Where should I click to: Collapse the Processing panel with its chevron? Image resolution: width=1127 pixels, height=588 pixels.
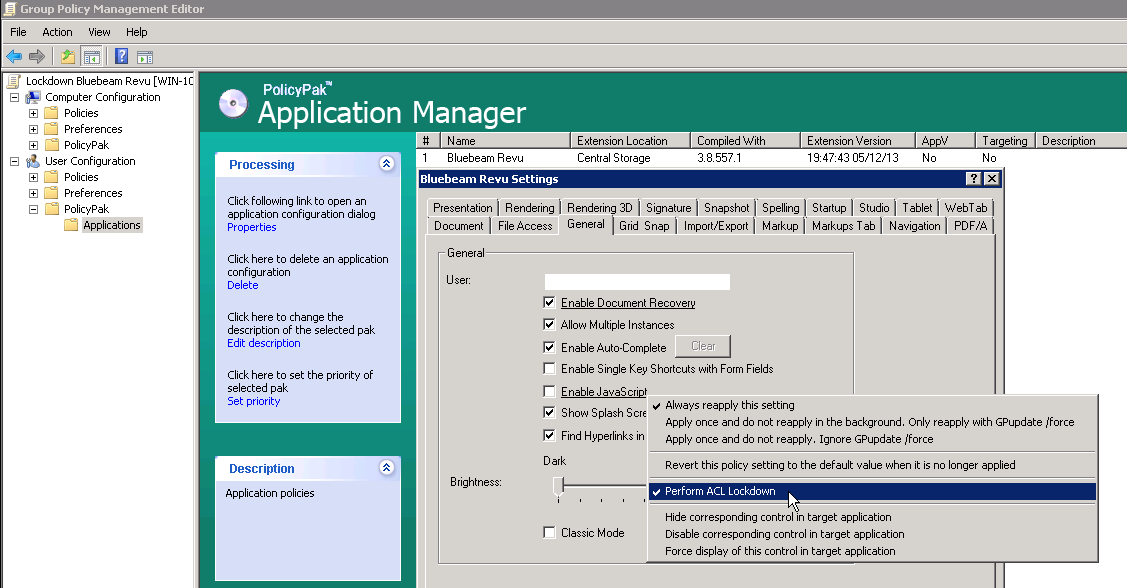(386, 164)
